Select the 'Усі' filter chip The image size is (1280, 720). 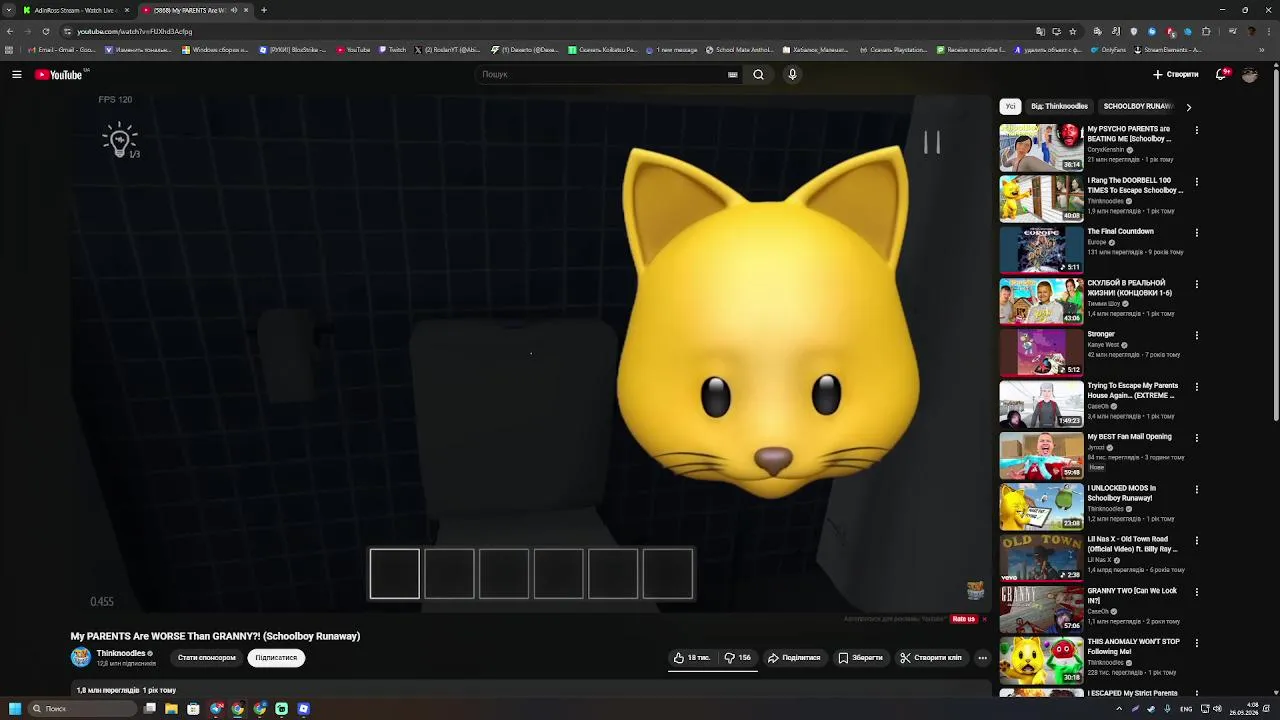coord(1010,106)
